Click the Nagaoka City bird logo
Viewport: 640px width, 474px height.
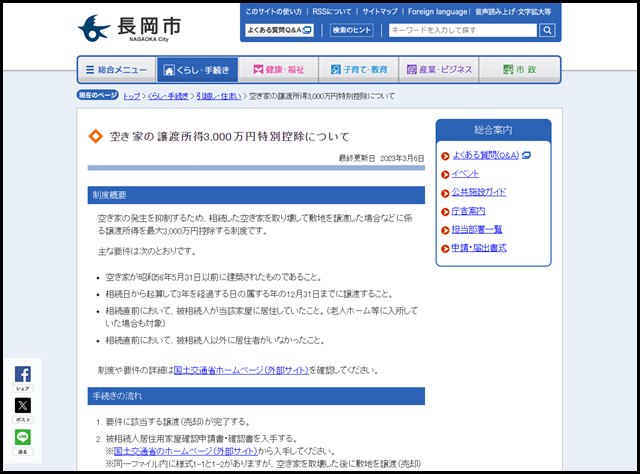coord(94,28)
